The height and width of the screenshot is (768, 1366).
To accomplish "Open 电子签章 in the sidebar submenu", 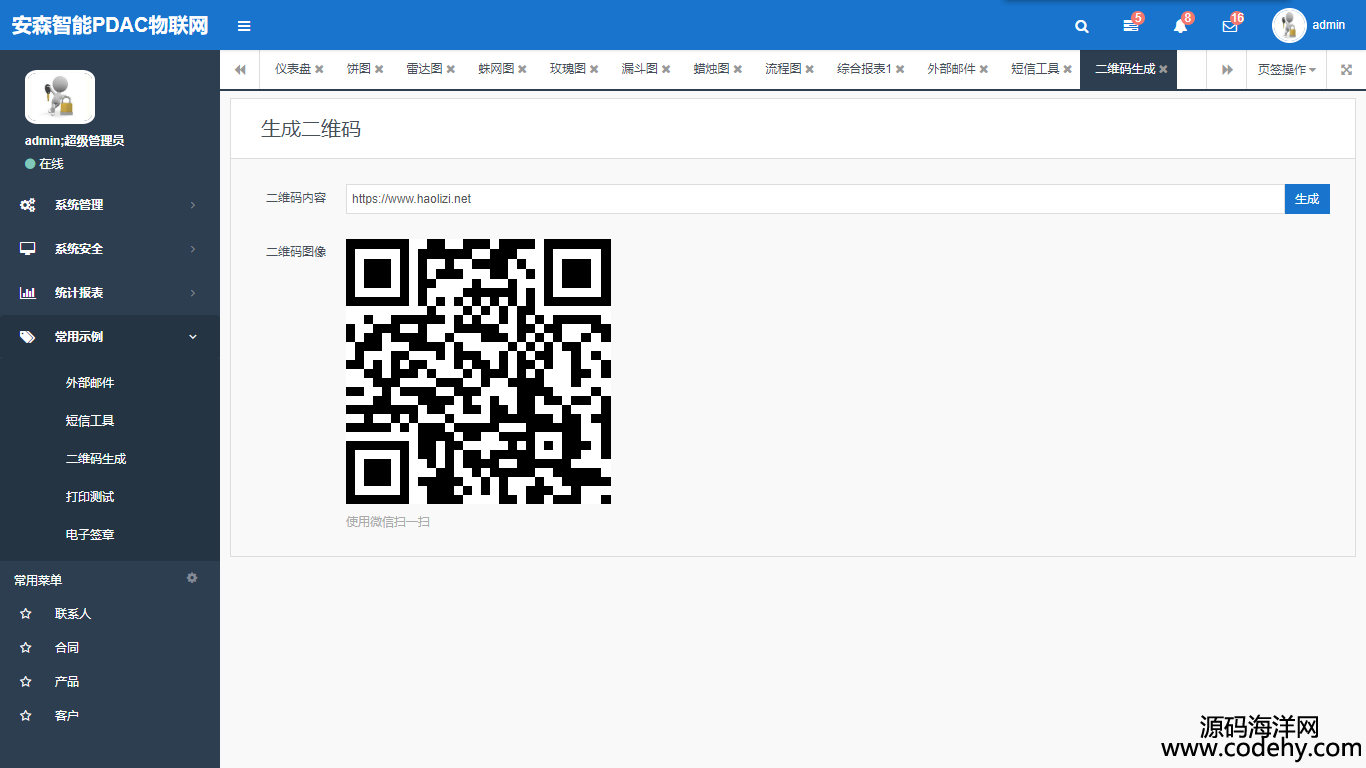I will pos(90,535).
